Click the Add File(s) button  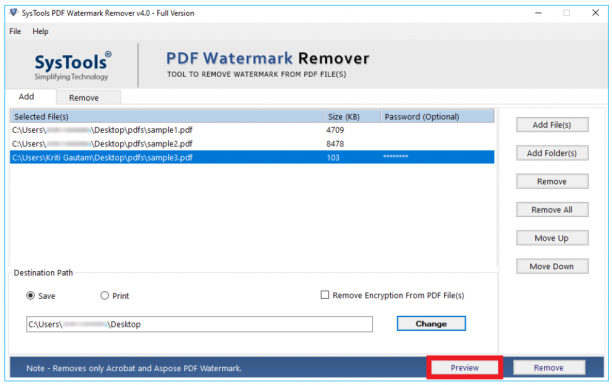pos(552,125)
